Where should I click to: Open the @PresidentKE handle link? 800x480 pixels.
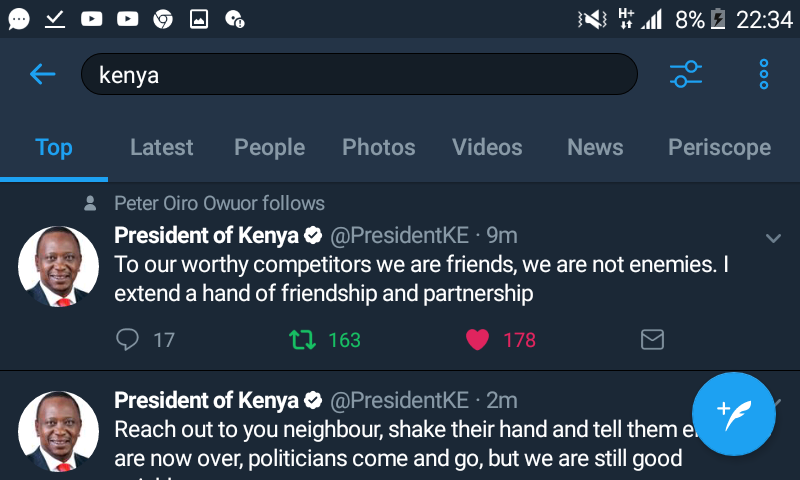tap(399, 236)
